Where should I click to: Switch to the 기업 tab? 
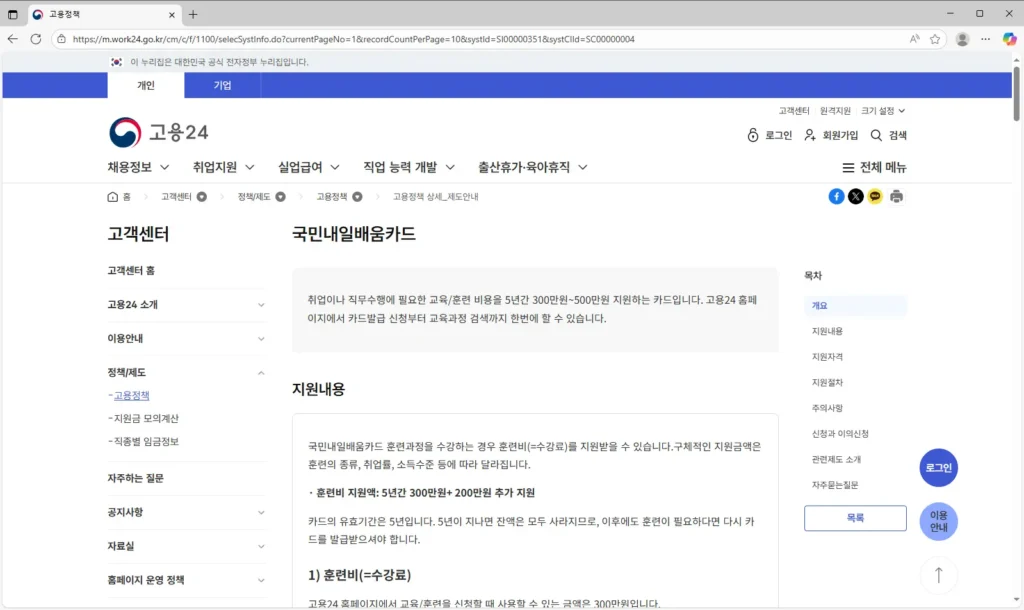pos(222,85)
